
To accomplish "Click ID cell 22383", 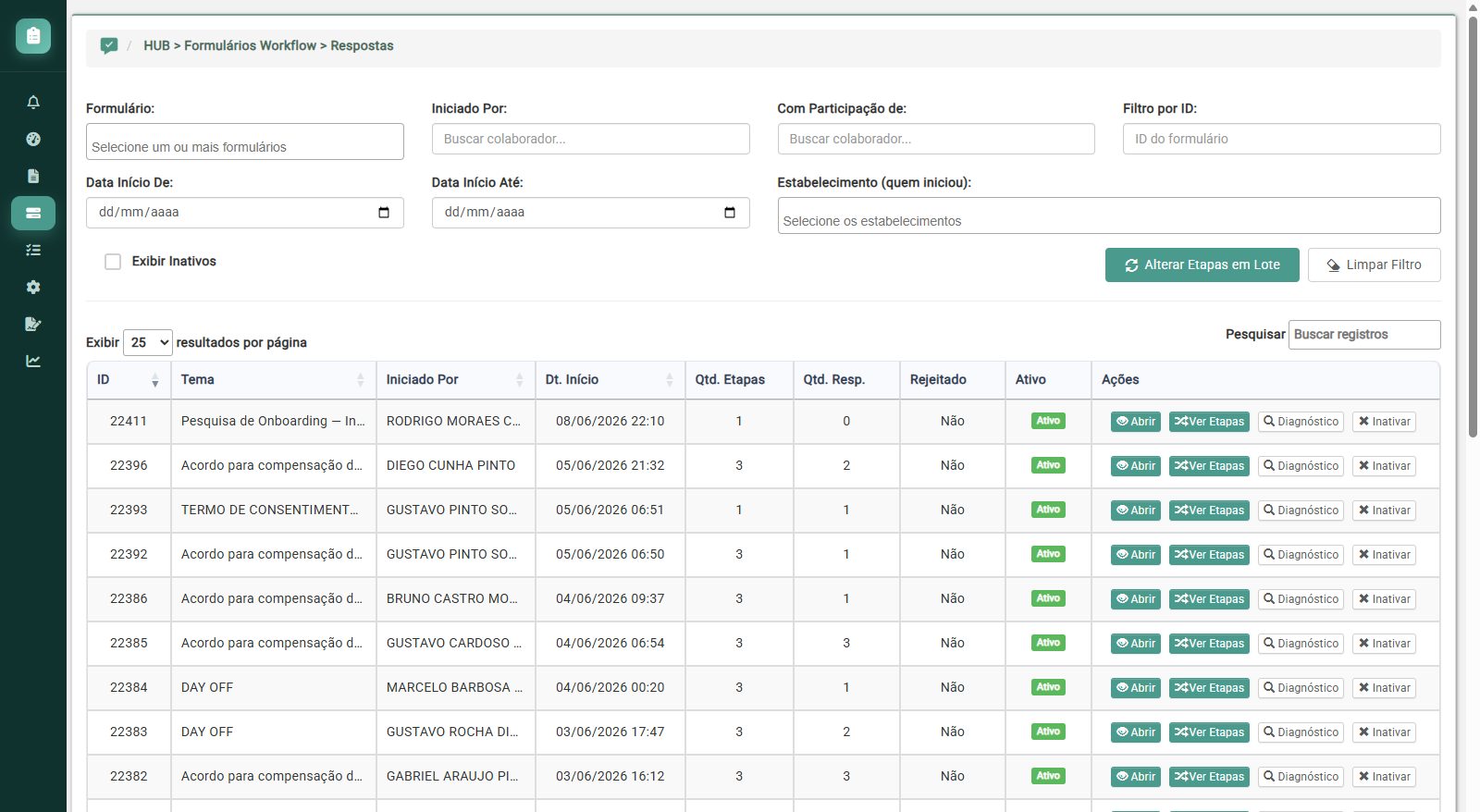I will (x=129, y=732).
